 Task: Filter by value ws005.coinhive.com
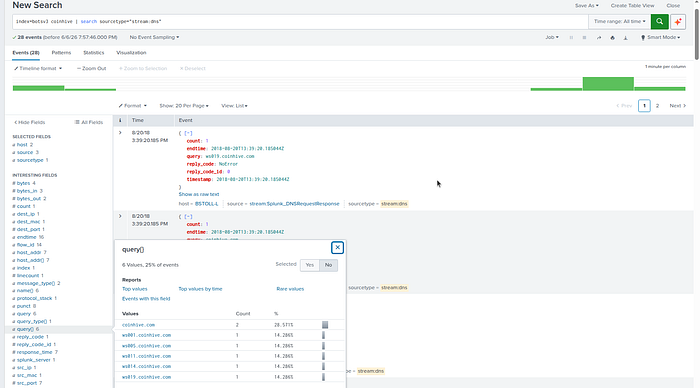[146, 346]
